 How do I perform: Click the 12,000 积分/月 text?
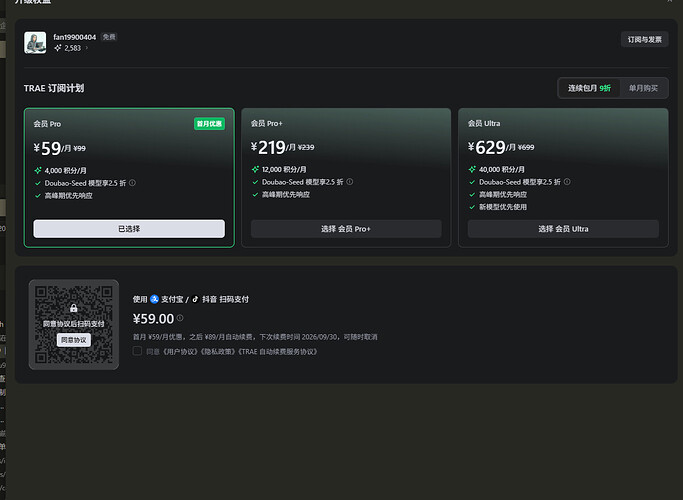coord(284,169)
